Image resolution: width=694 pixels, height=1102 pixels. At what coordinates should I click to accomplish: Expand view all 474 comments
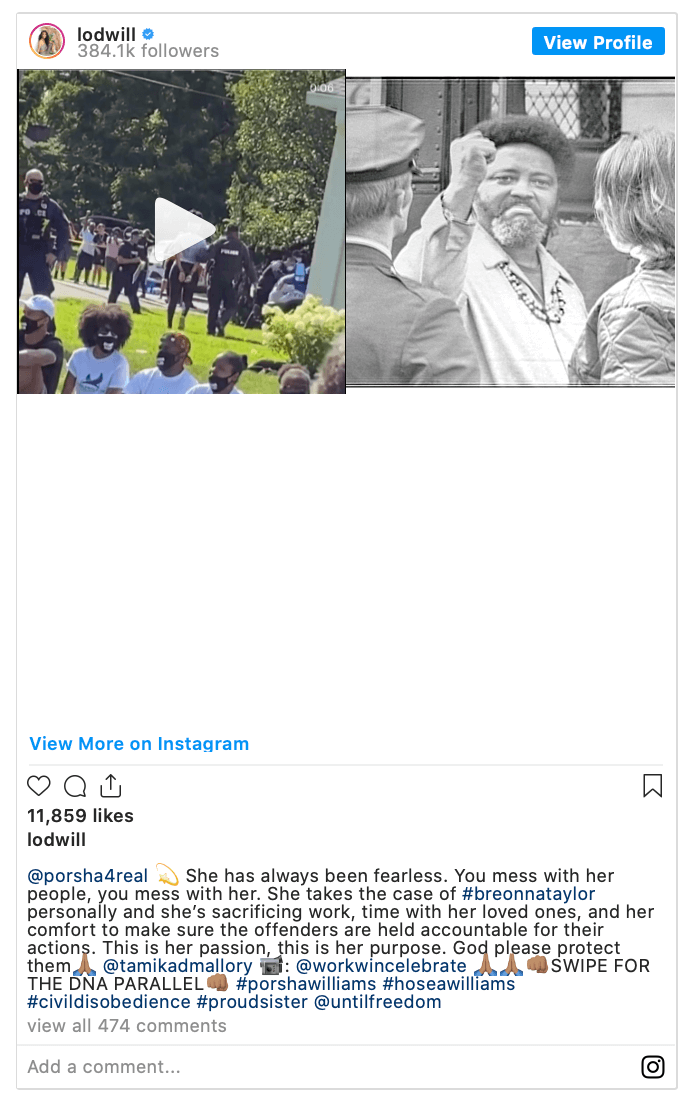pos(127,1026)
